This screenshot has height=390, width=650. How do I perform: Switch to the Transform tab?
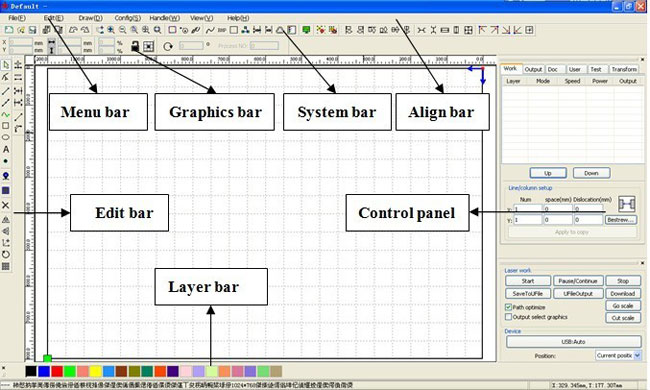tap(624, 69)
